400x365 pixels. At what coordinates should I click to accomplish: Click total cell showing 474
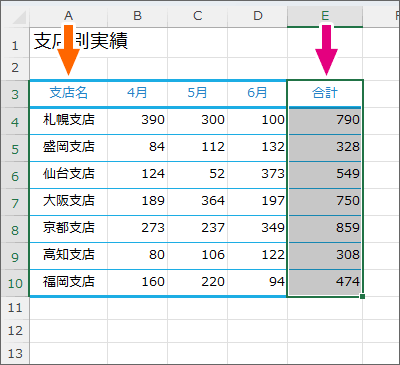coord(325,282)
